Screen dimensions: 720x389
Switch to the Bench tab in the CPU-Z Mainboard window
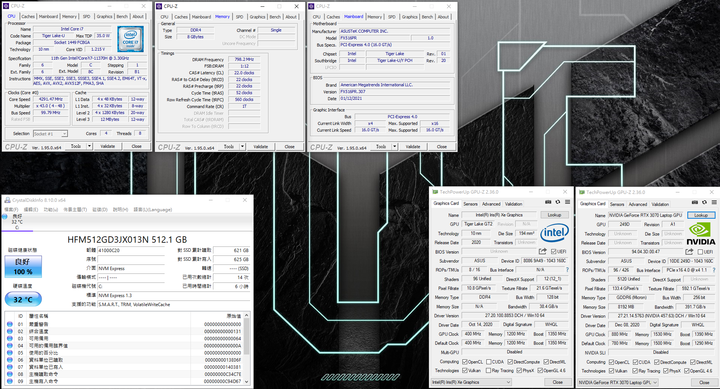pyautogui.click(x=427, y=17)
